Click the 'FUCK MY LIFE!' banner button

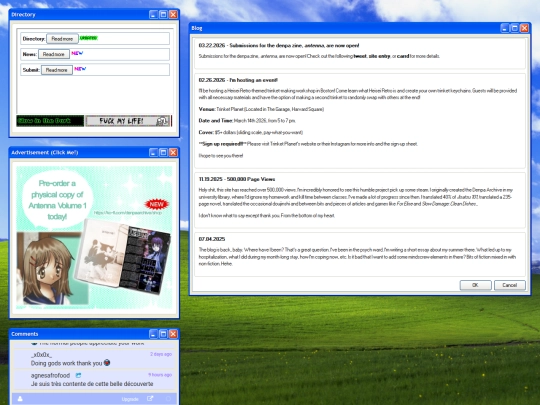coord(128,121)
